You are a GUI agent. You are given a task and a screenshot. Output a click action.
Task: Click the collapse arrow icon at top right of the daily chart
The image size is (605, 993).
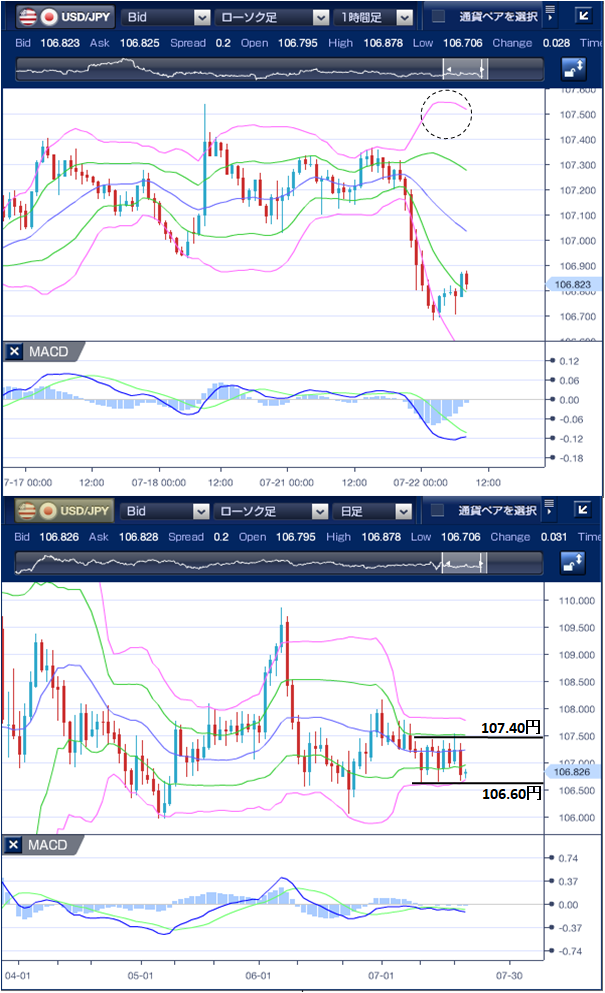click(585, 511)
